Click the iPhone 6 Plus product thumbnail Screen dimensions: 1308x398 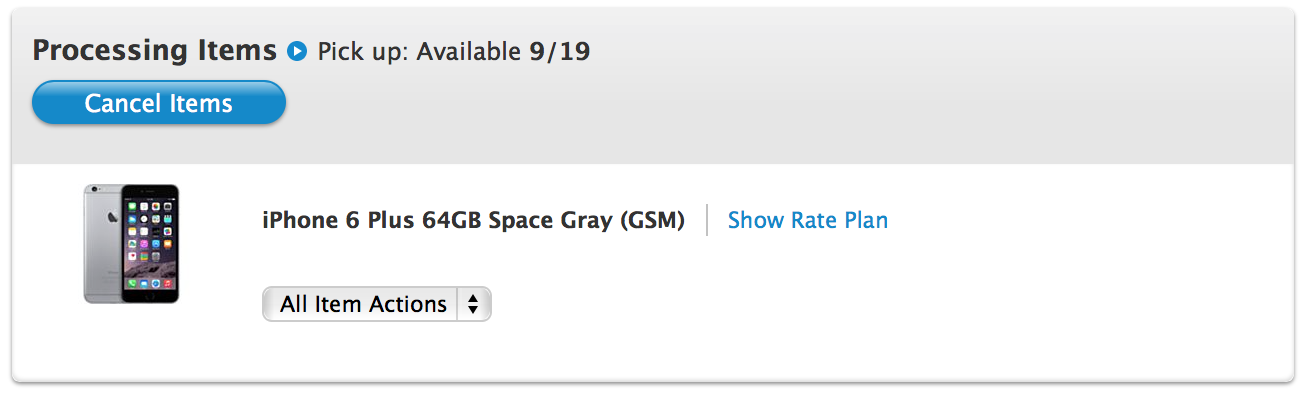[x=132, y=243]
